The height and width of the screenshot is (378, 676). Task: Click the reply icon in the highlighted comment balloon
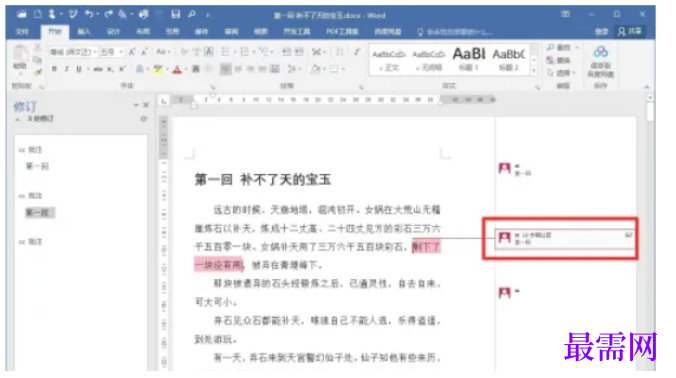pyautogui.click(x=629, y=235)
